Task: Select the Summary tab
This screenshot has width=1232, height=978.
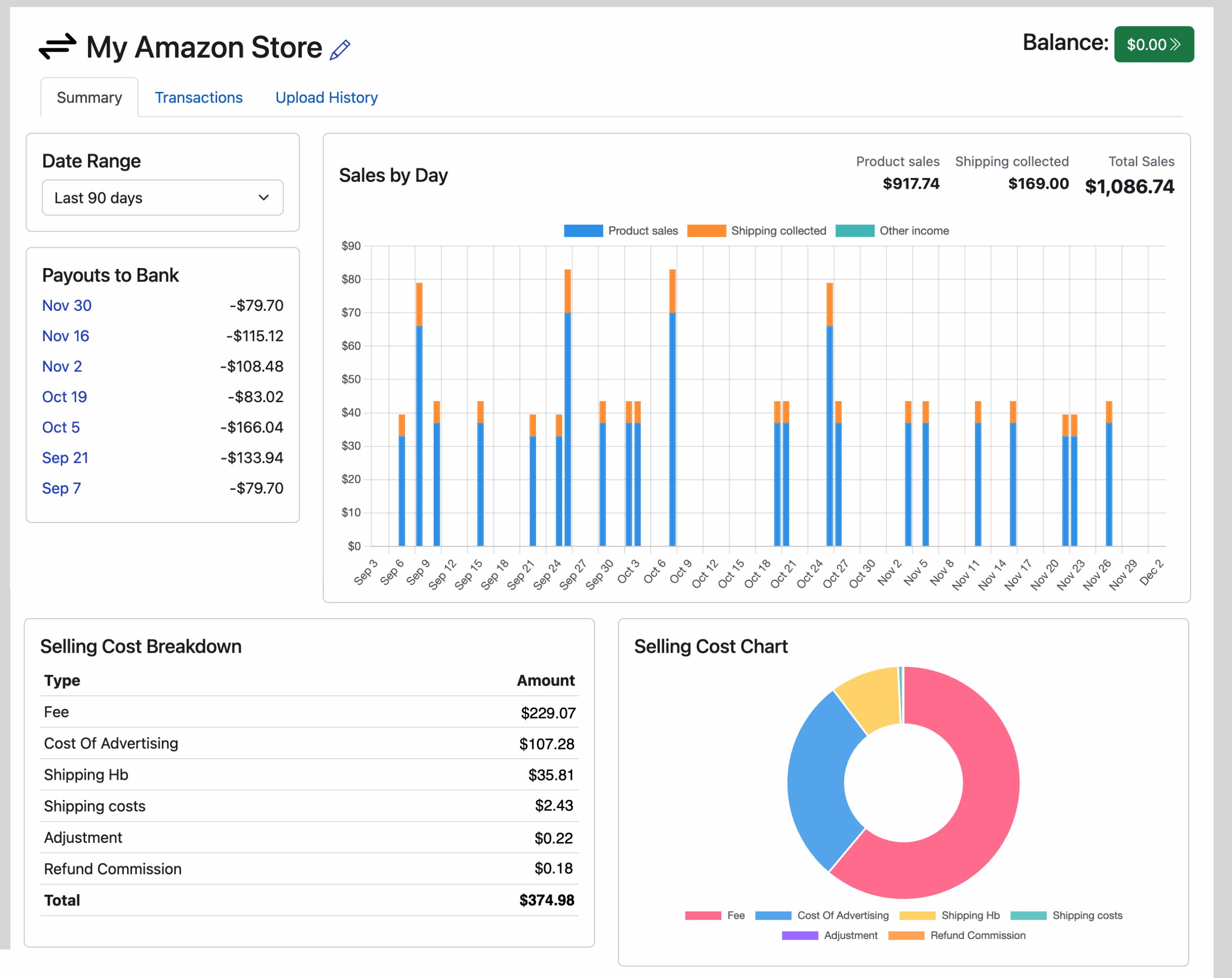Action: pyautogui.click(x=89, y=97)
